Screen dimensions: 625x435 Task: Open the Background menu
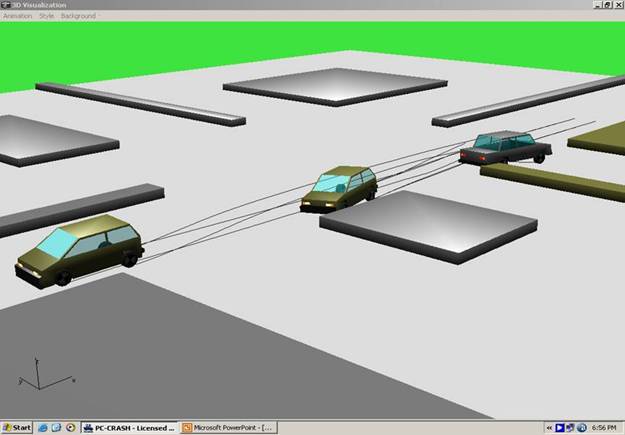click(78, 16)
